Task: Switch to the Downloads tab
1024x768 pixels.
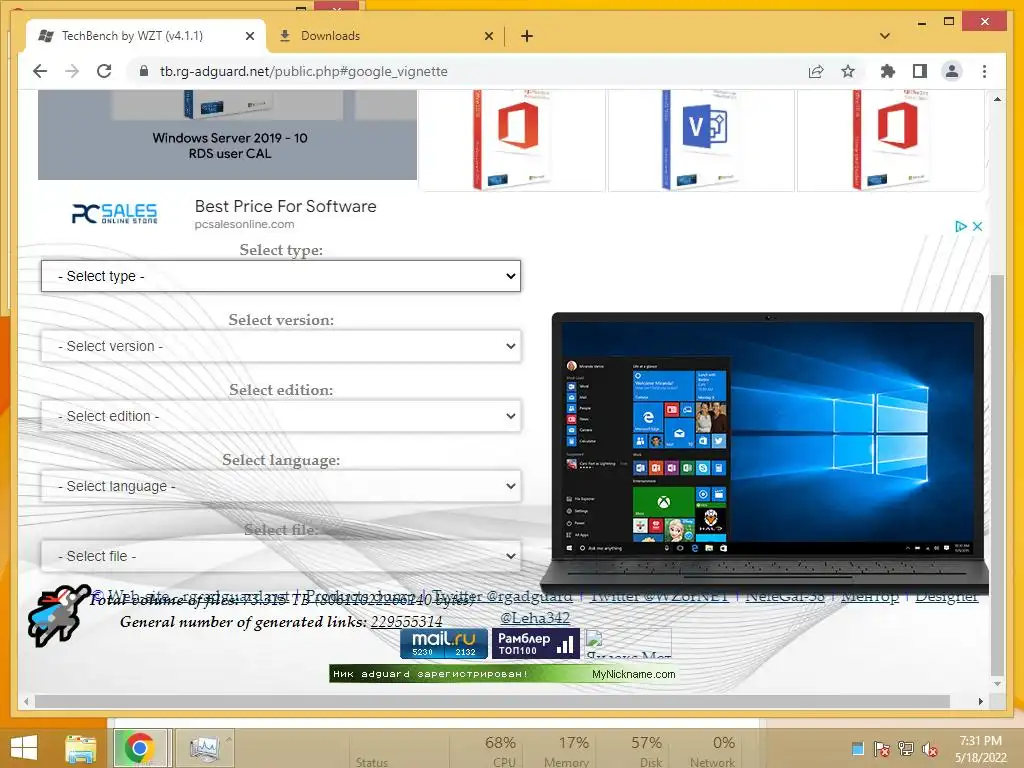Action: (x=385, y=36)
